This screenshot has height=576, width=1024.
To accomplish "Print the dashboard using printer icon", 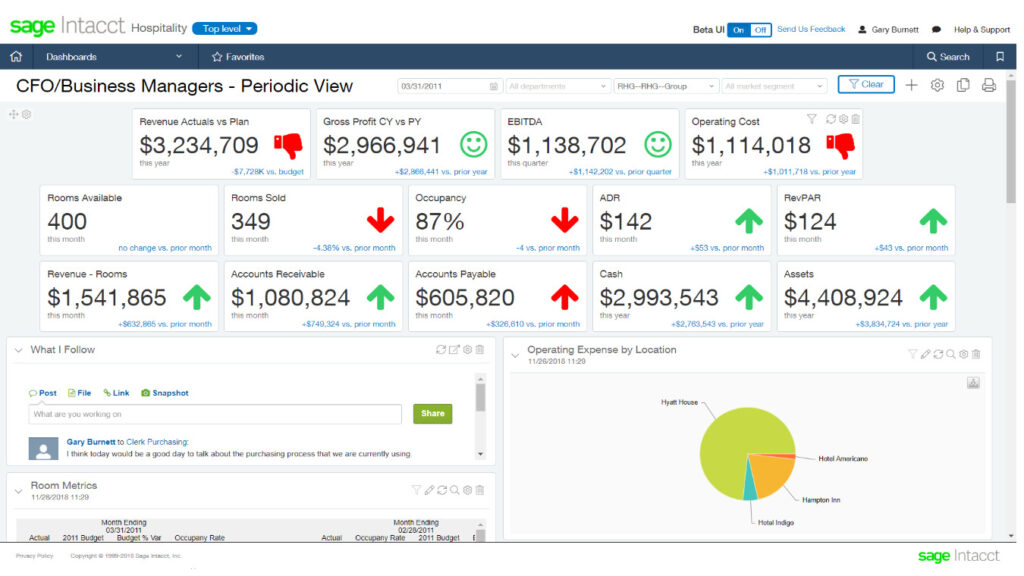I will point(989,85).
